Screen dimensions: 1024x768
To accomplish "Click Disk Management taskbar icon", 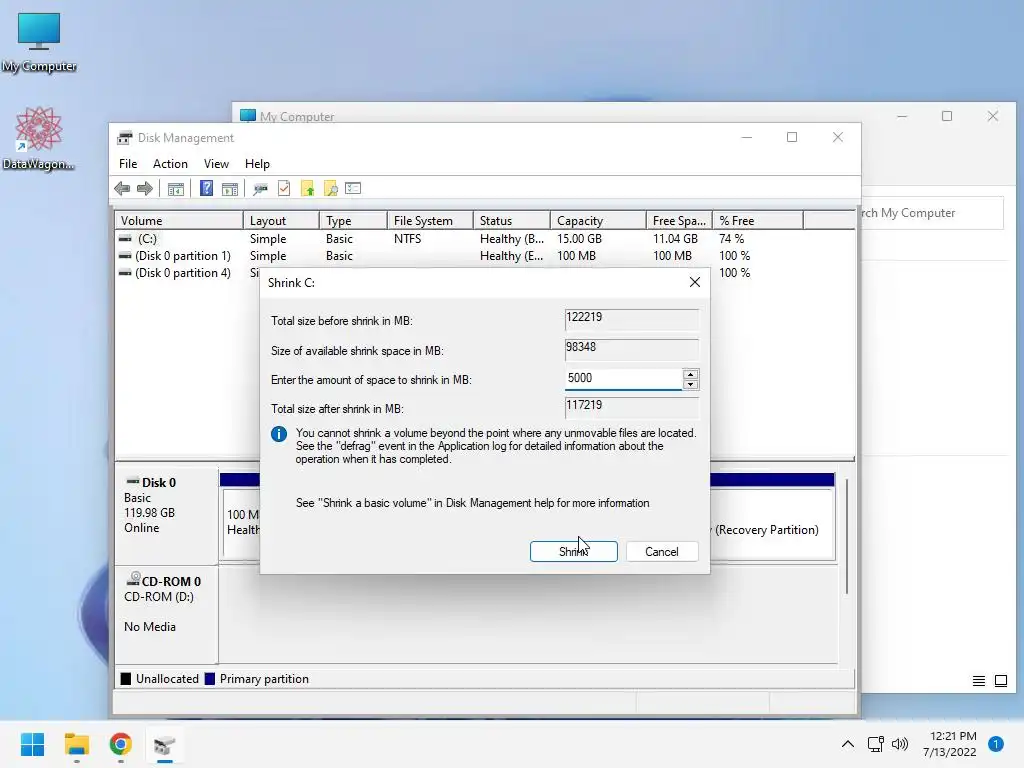I will 165,744.
